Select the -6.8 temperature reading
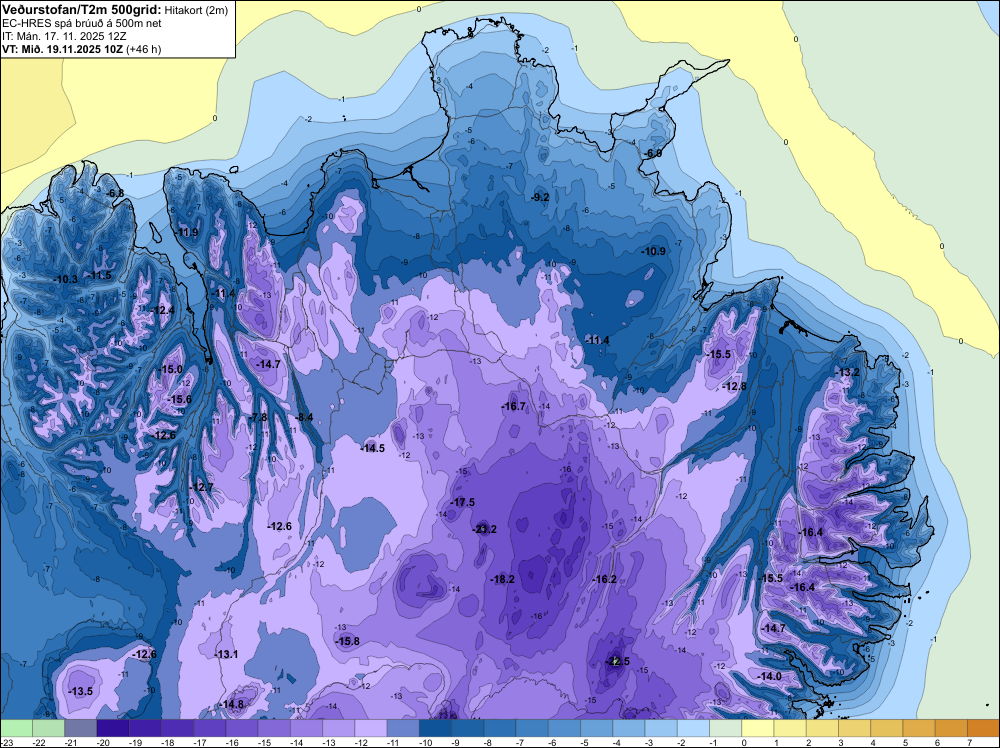1000x748 pixels. point(115,193)
